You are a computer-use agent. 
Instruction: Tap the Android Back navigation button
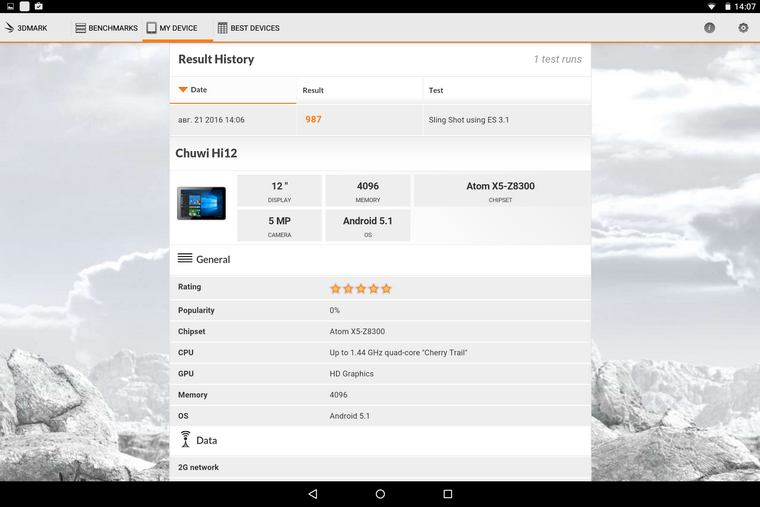point(313,494)
